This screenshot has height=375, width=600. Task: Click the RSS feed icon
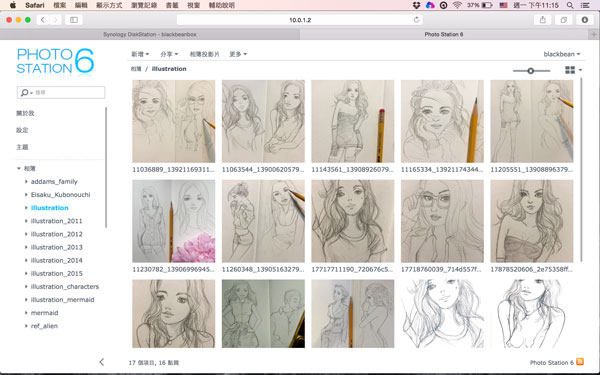click(x=580, y=362)
